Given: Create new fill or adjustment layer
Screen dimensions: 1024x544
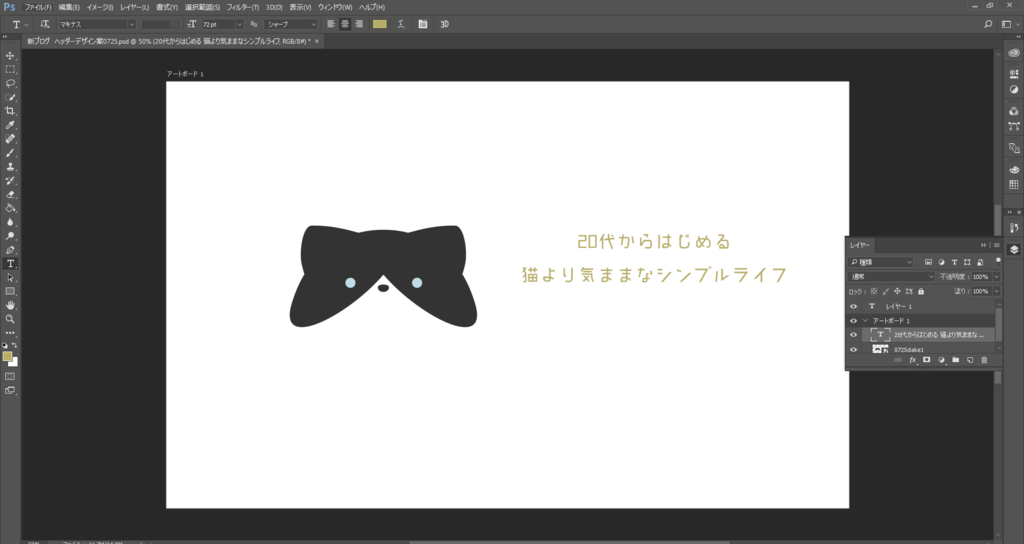Looking at the screenshot, I should point(941,360).
